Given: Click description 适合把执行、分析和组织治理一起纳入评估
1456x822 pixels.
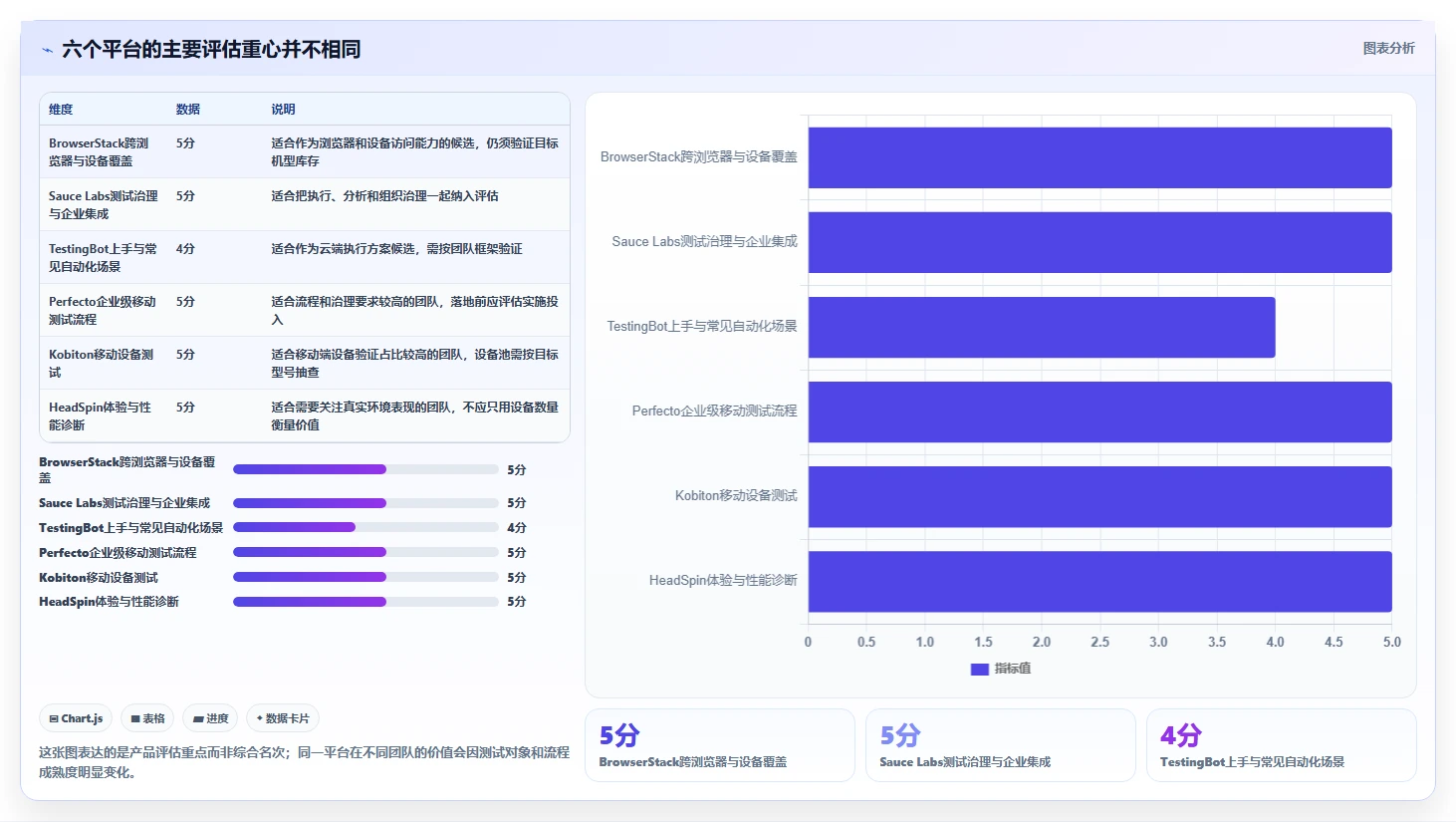Looking at the screenshot, I should (385, 196).
